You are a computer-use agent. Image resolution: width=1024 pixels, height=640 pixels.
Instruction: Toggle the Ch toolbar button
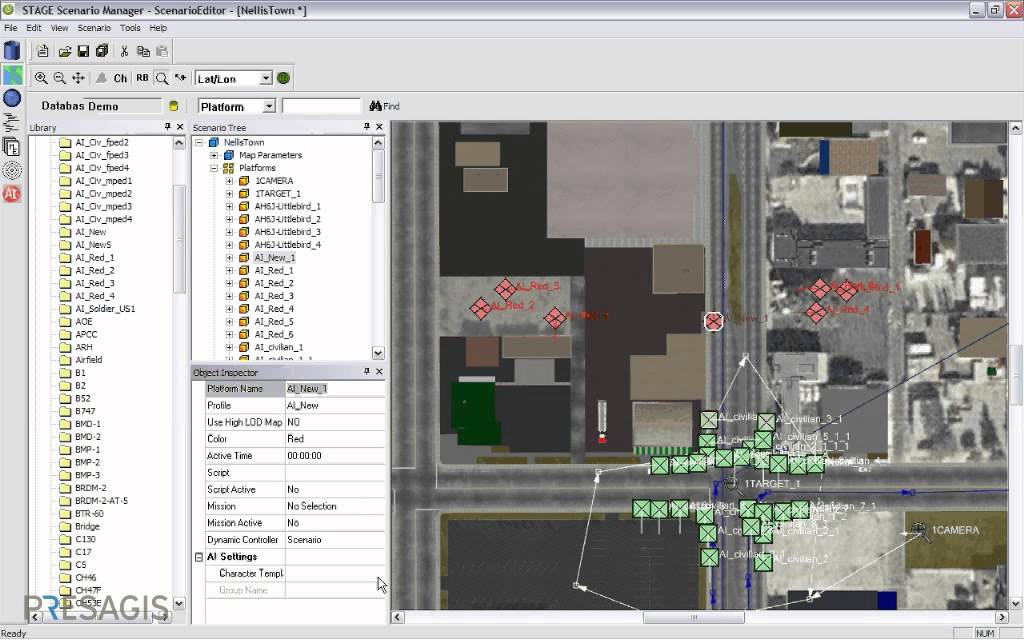(120, 78)
